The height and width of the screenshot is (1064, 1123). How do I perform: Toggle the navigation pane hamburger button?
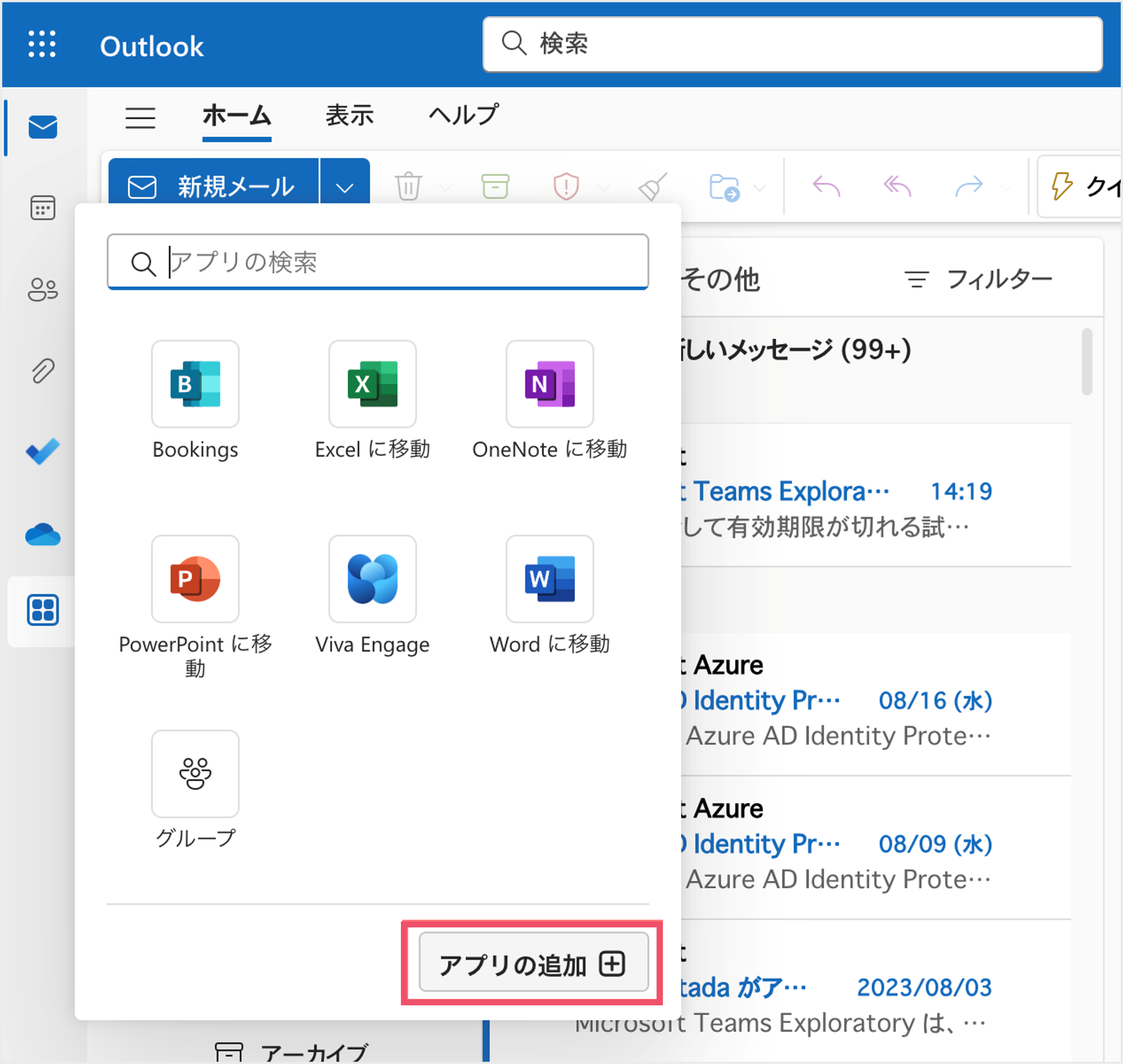(x=140, y=118)
